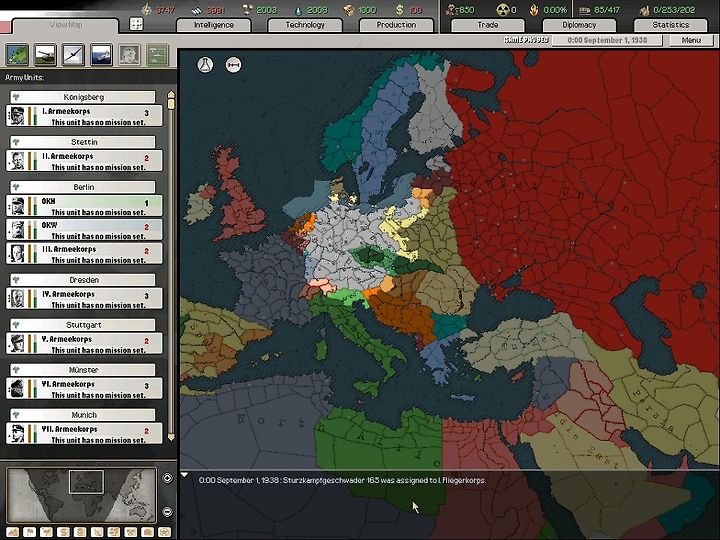Expand the message log triangle
The width and height of the screenshot is (720, 540).
(185, 475)
